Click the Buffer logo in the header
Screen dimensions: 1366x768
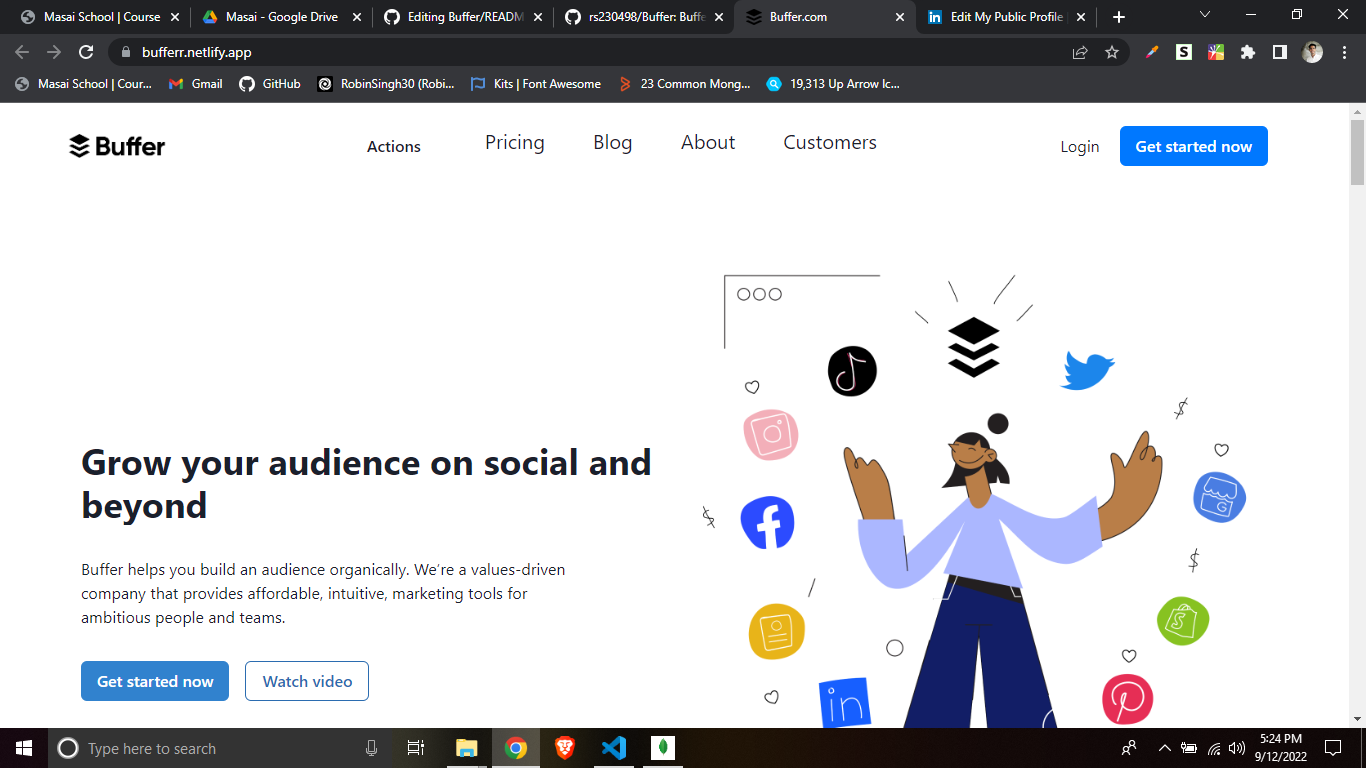117,146
